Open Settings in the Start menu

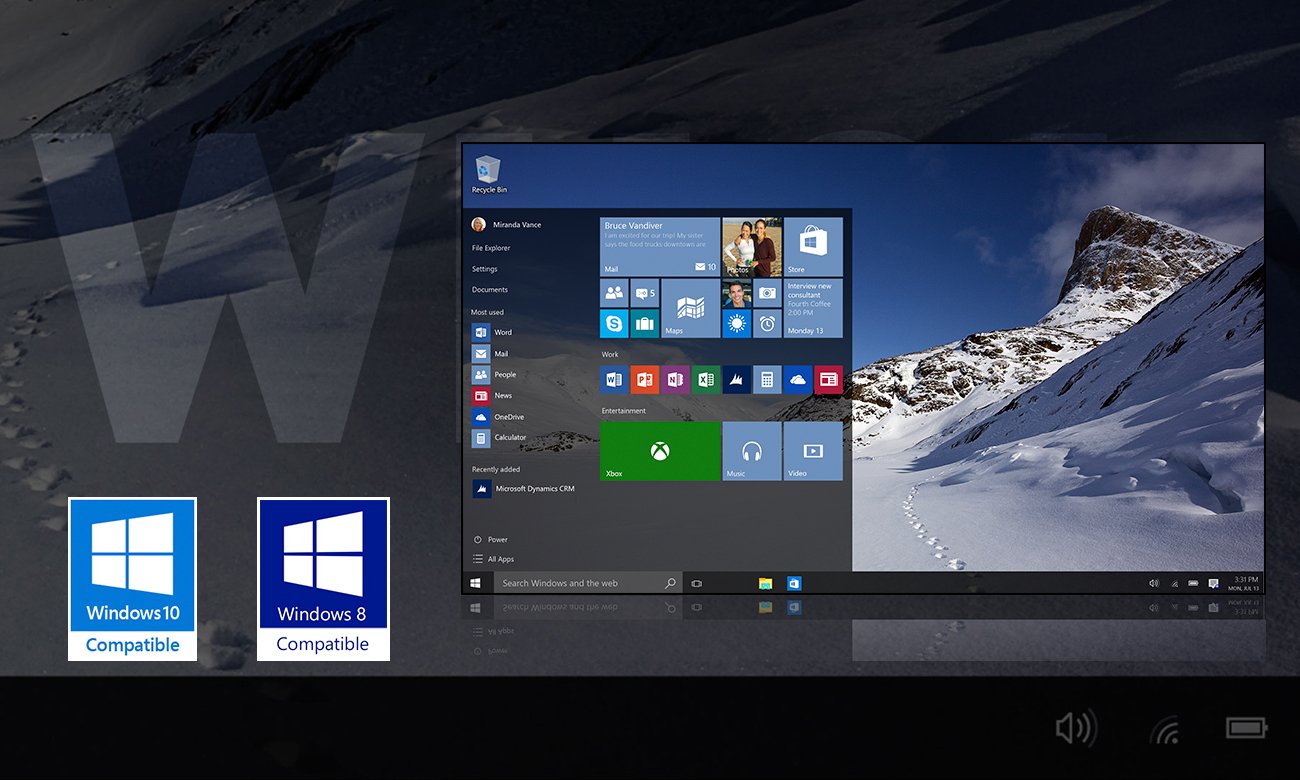click(x=484, y=269)
